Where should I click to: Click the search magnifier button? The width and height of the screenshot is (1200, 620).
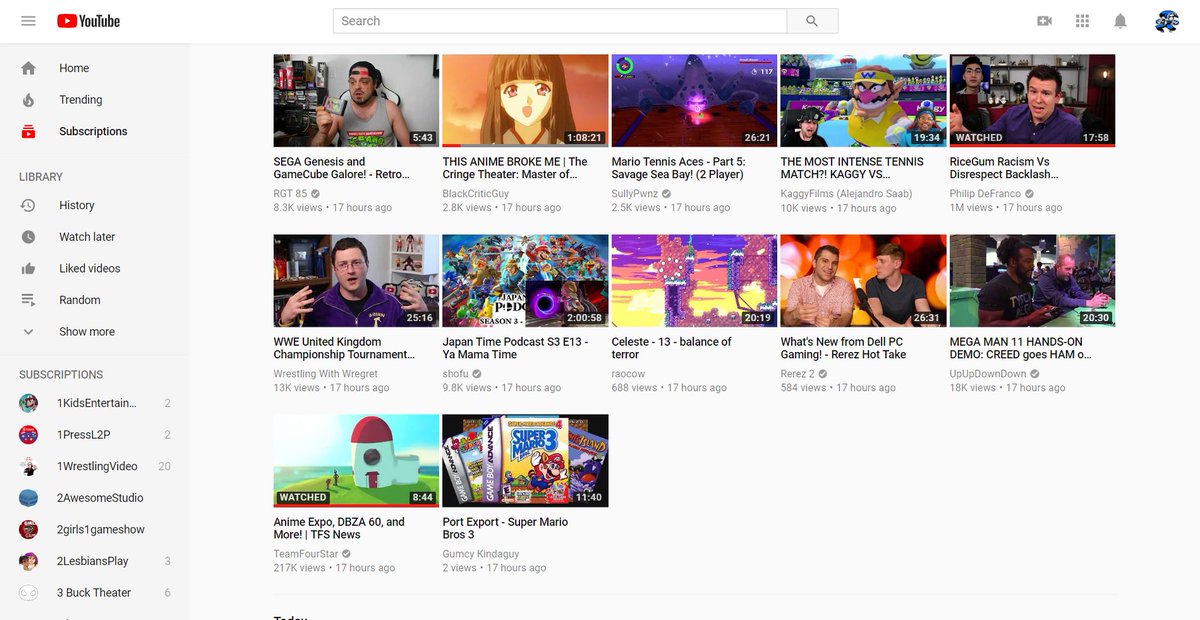pos(812,21)
